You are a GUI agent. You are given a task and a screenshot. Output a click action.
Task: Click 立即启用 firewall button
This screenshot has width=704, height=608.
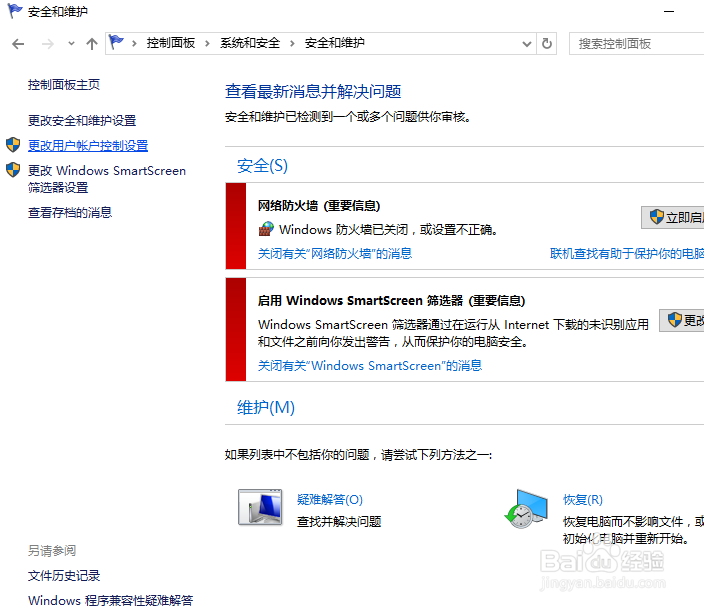point(673,217)
